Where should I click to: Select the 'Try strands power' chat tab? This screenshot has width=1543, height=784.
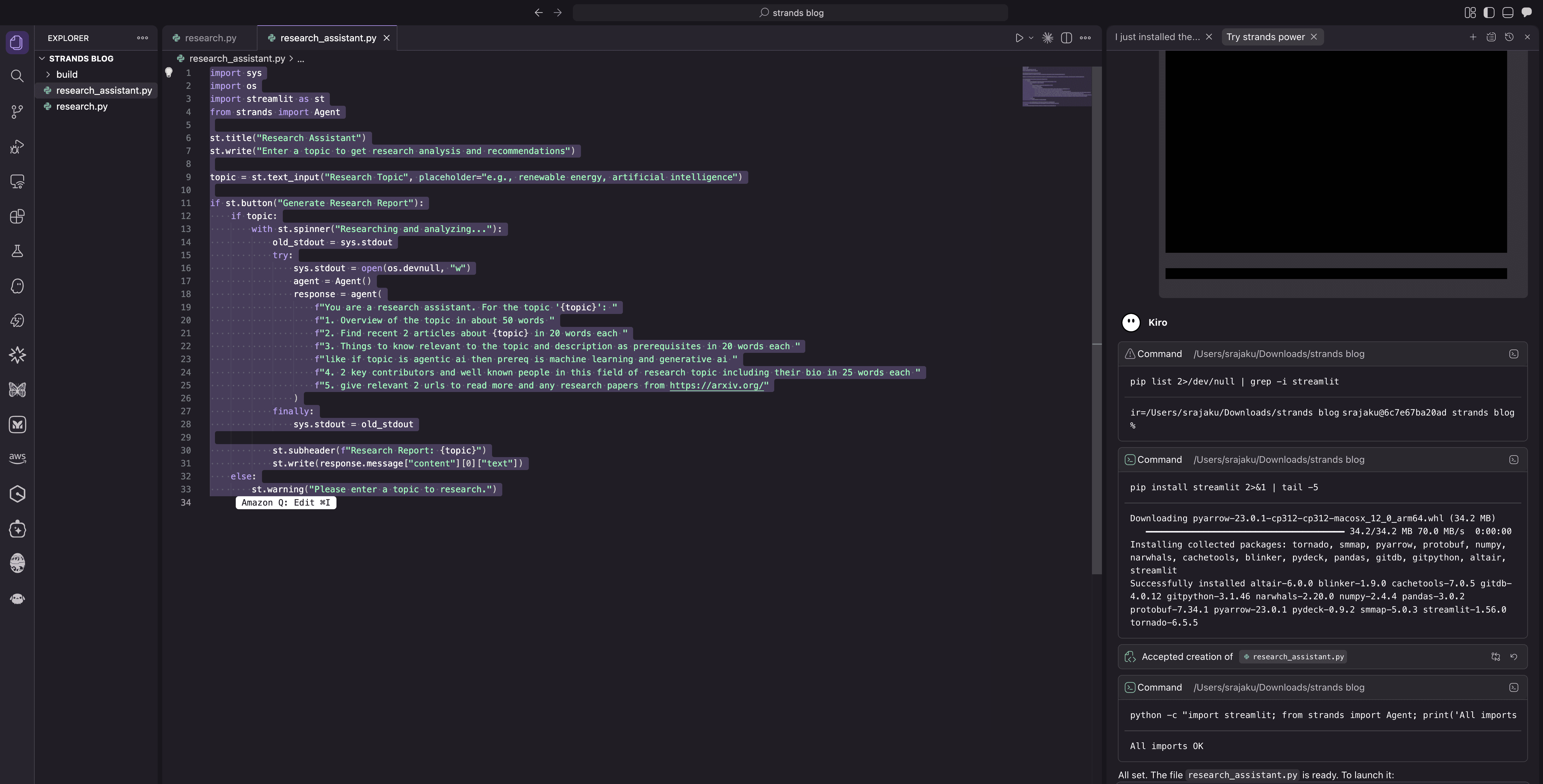click(1265, 37)
